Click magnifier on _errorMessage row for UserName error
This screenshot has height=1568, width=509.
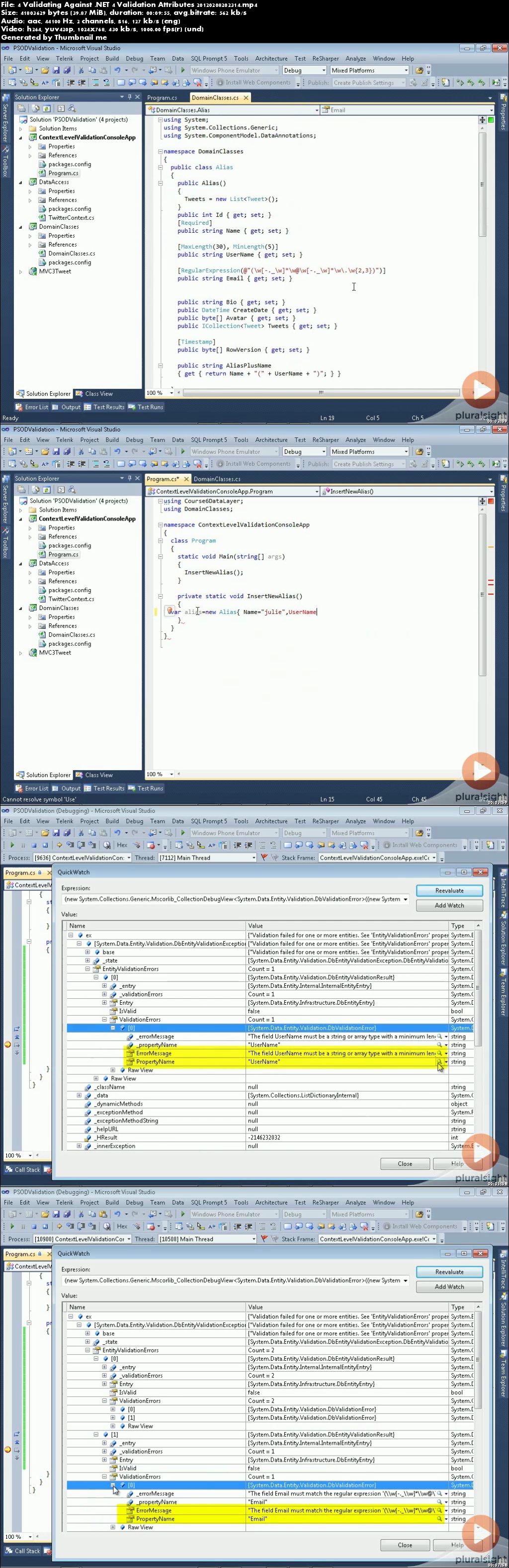(439, 1036)
